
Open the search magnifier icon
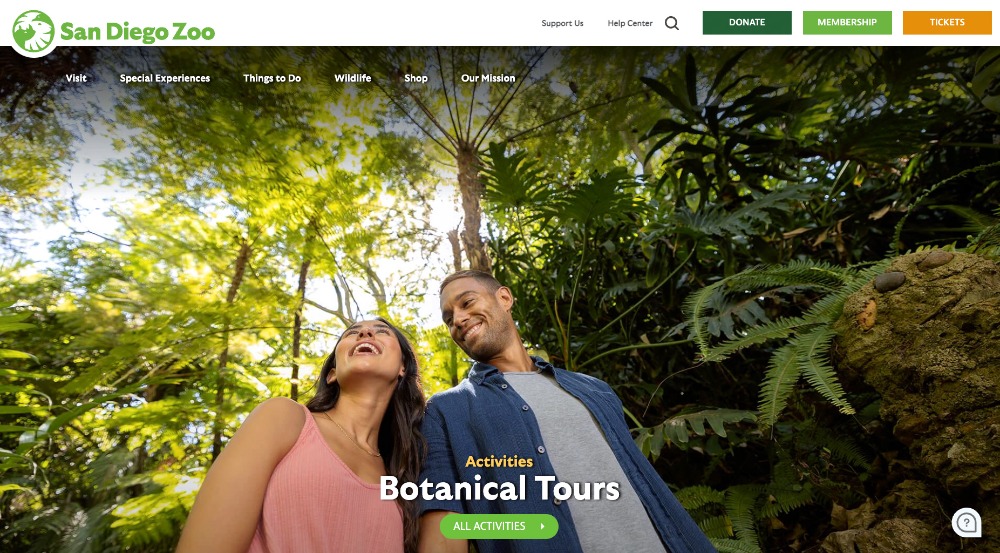tap(672, 23)
